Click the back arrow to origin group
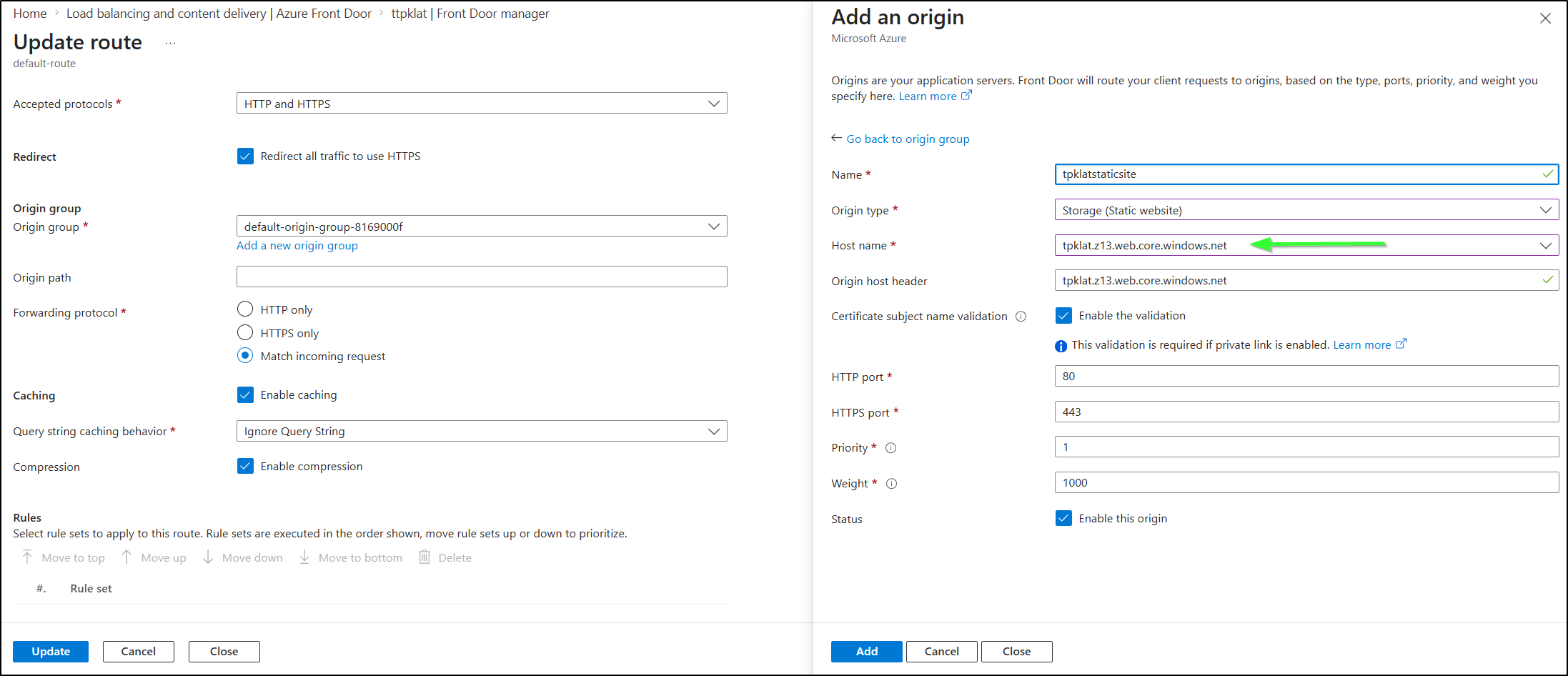 click(x=836, y=138)
